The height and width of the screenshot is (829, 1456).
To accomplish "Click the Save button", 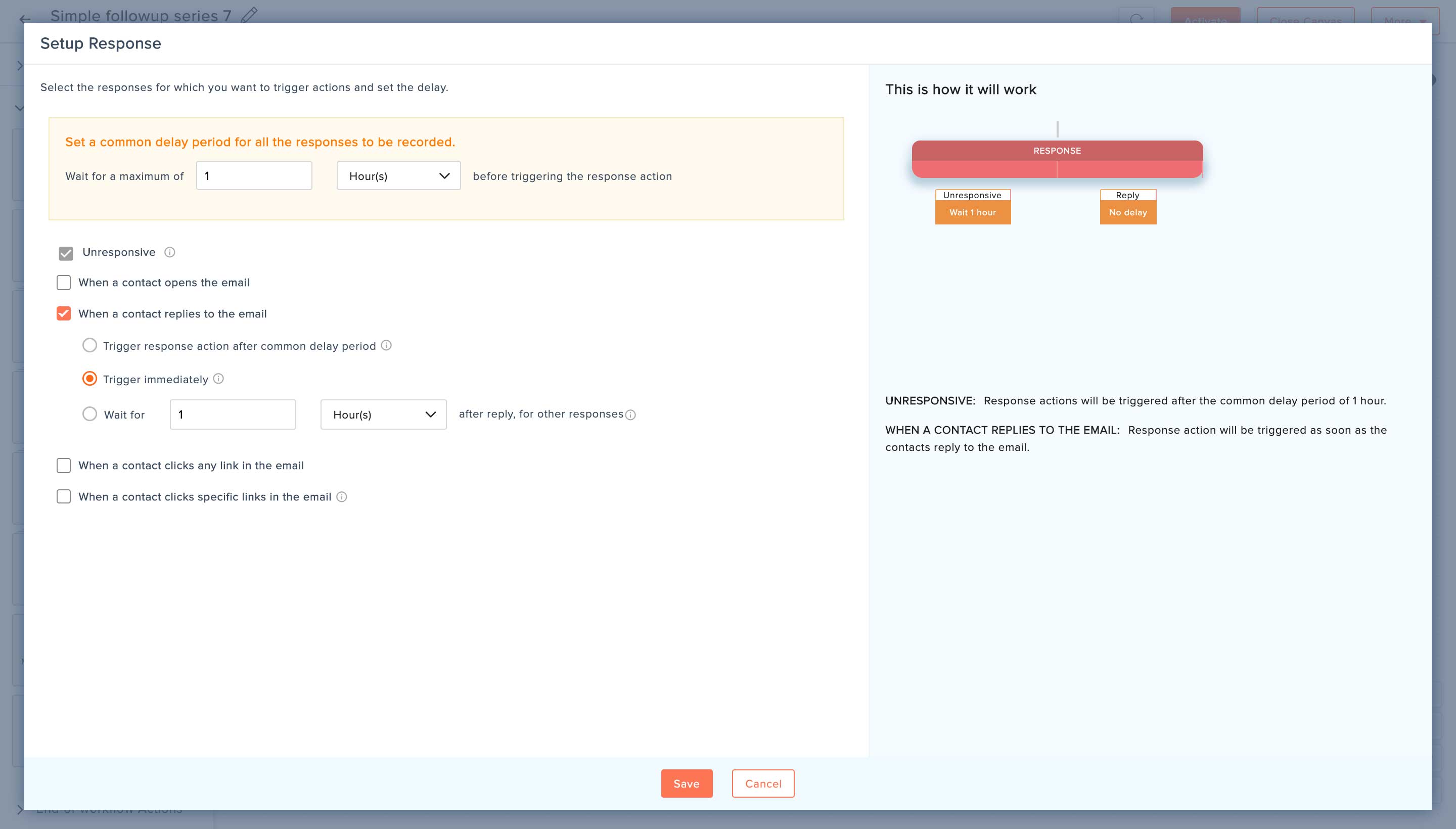I will [x=686, y=784].
